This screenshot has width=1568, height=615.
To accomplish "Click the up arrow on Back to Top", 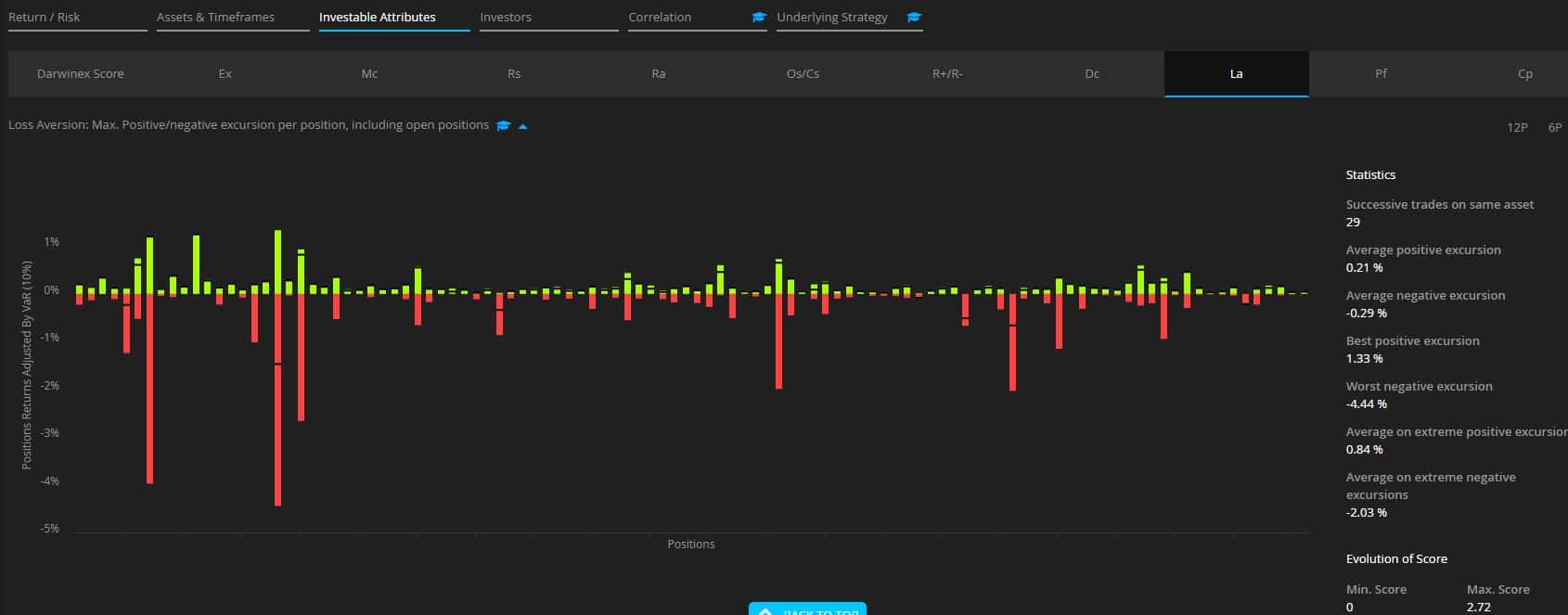I will click(765, 611).
